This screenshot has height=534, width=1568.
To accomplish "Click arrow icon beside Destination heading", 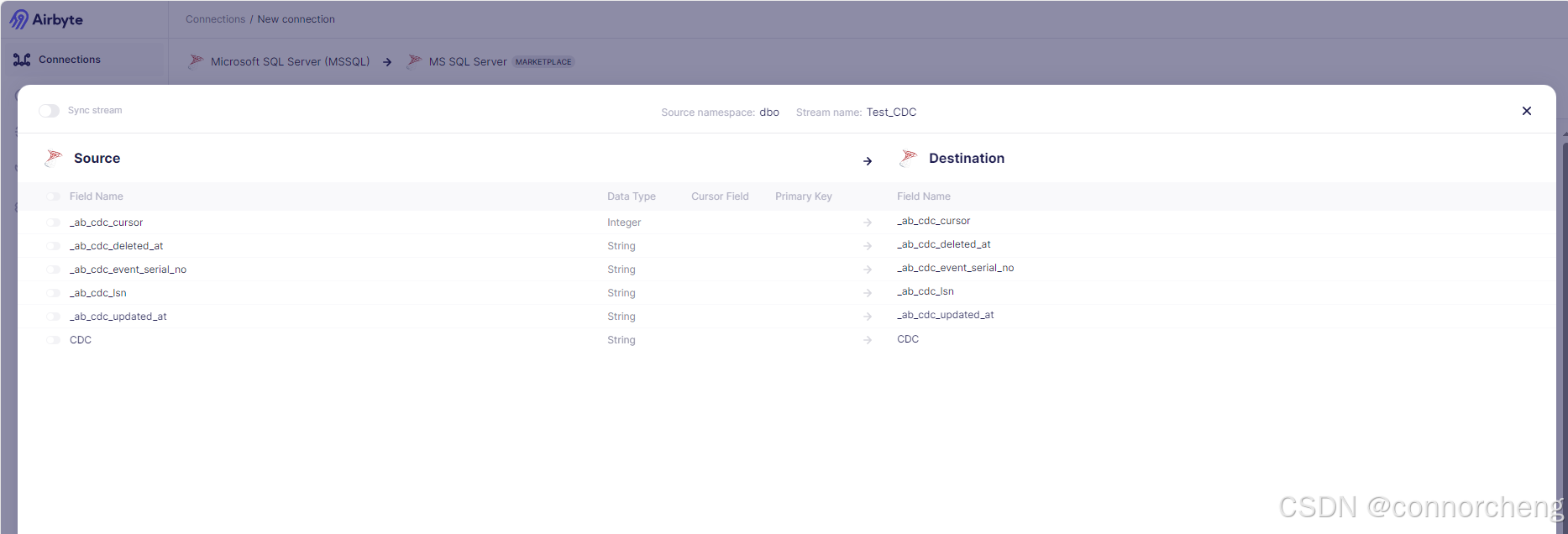I will (868, 160).
